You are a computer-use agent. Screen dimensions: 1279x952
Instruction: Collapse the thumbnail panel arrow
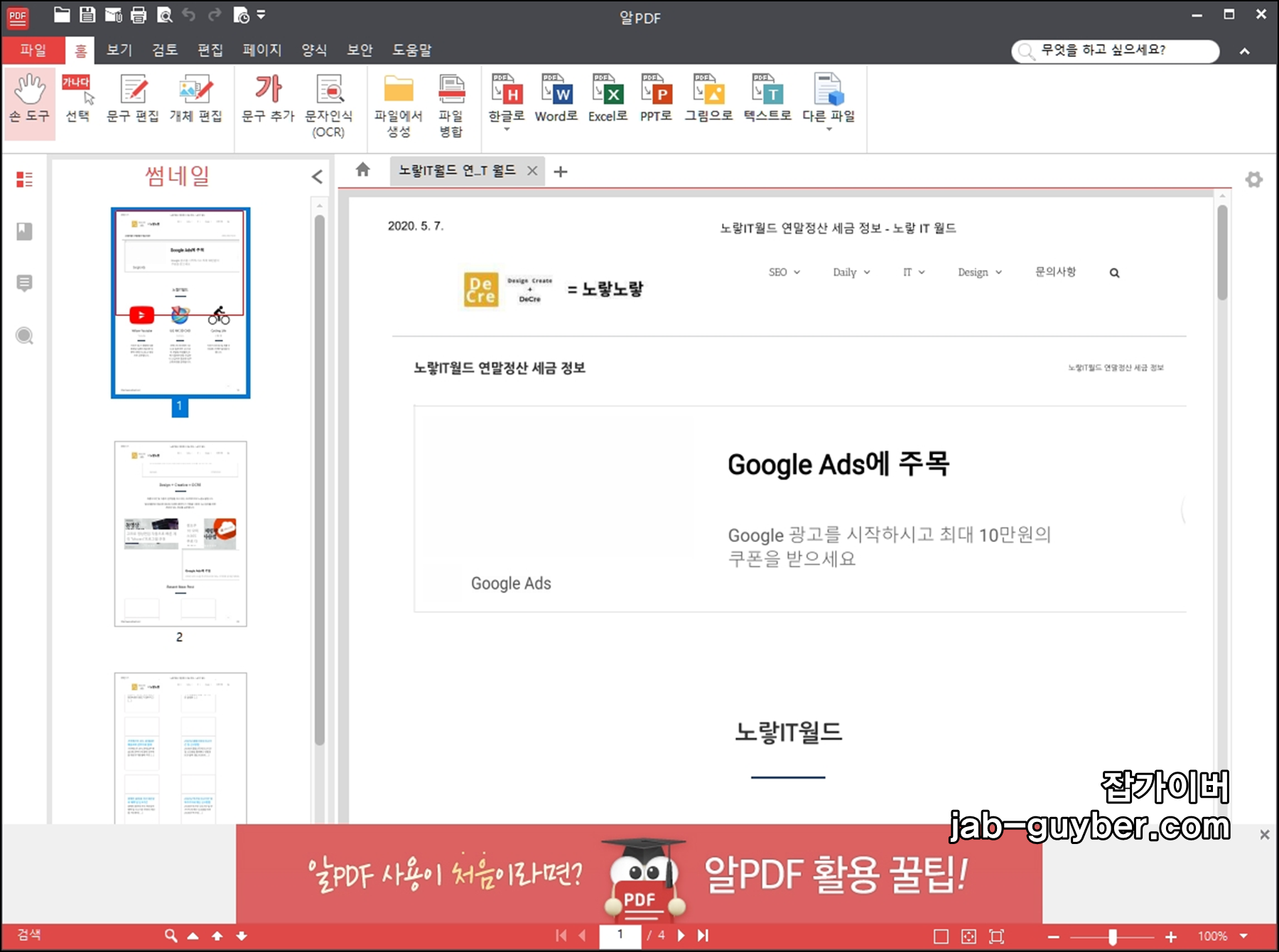[x=317, y=177]
